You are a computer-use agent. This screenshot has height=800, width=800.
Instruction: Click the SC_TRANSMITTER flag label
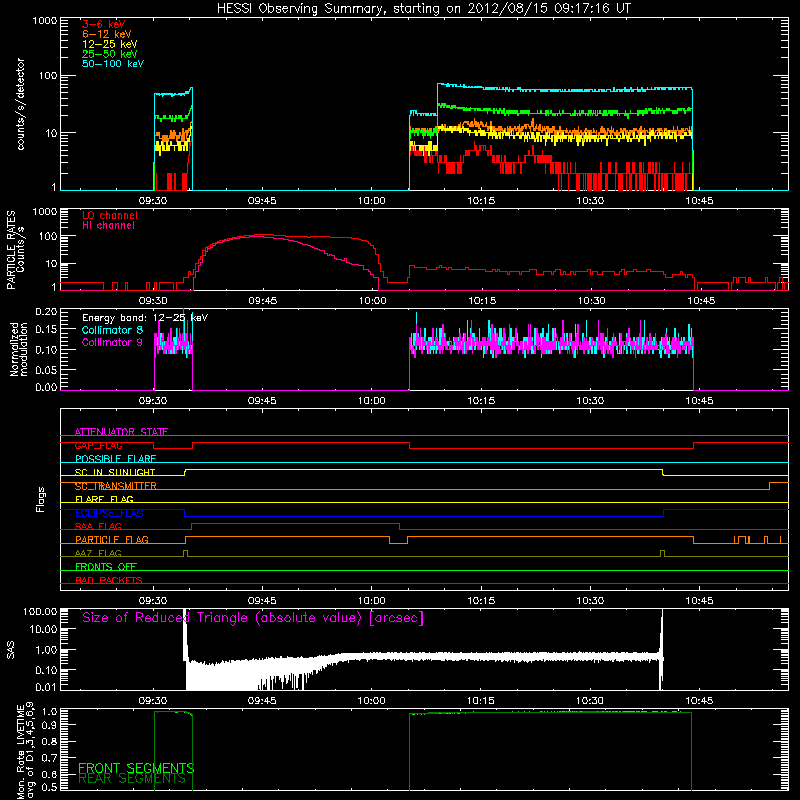(x=116, y=486)
